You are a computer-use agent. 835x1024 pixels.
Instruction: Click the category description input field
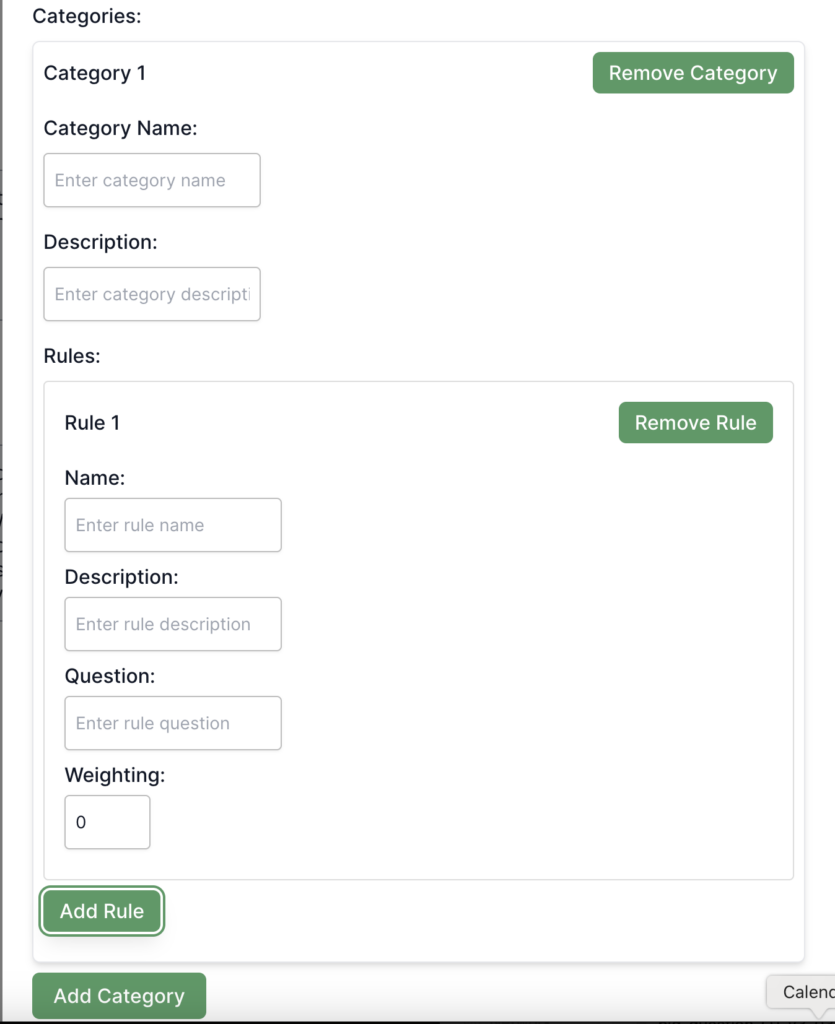coord(152,294)
